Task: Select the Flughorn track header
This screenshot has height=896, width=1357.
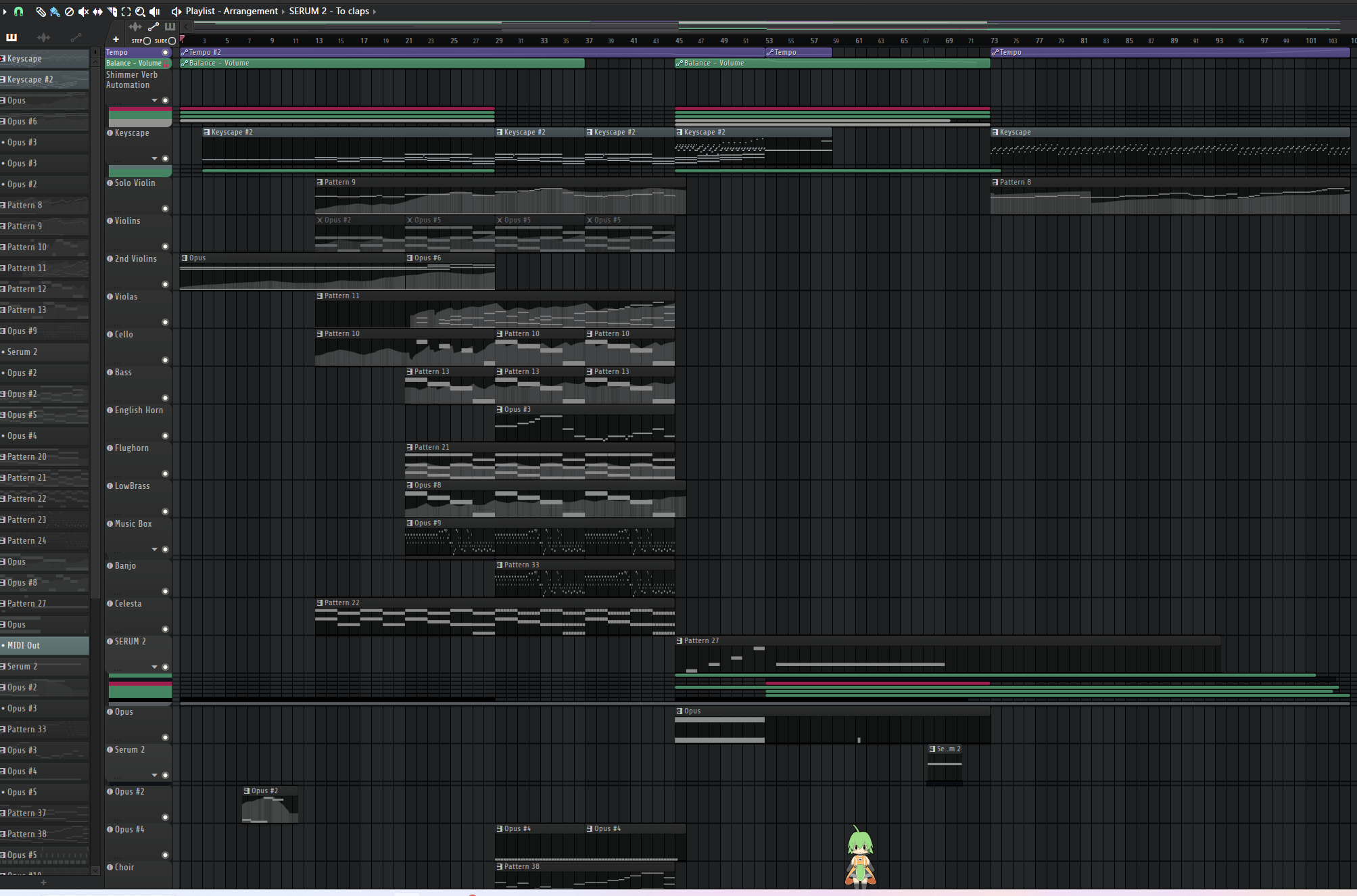Action: coord(139,461)
